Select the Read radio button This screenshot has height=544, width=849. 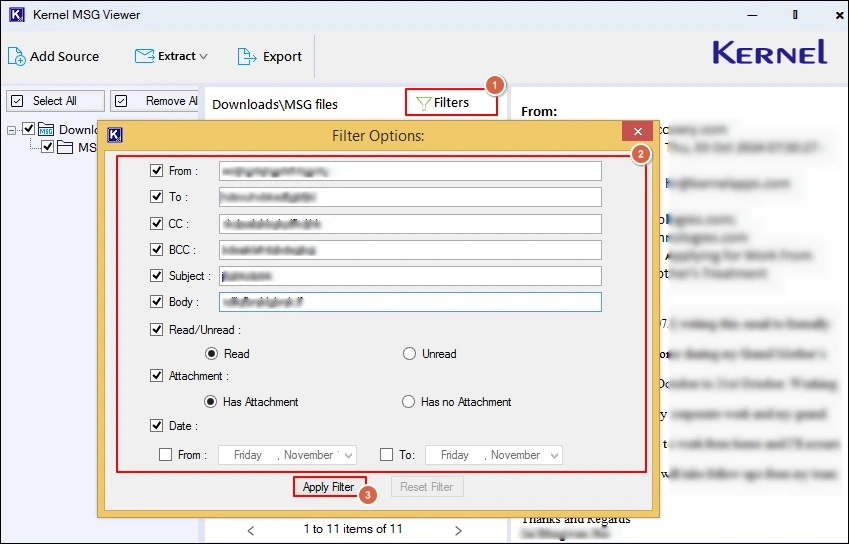point(211,353)
